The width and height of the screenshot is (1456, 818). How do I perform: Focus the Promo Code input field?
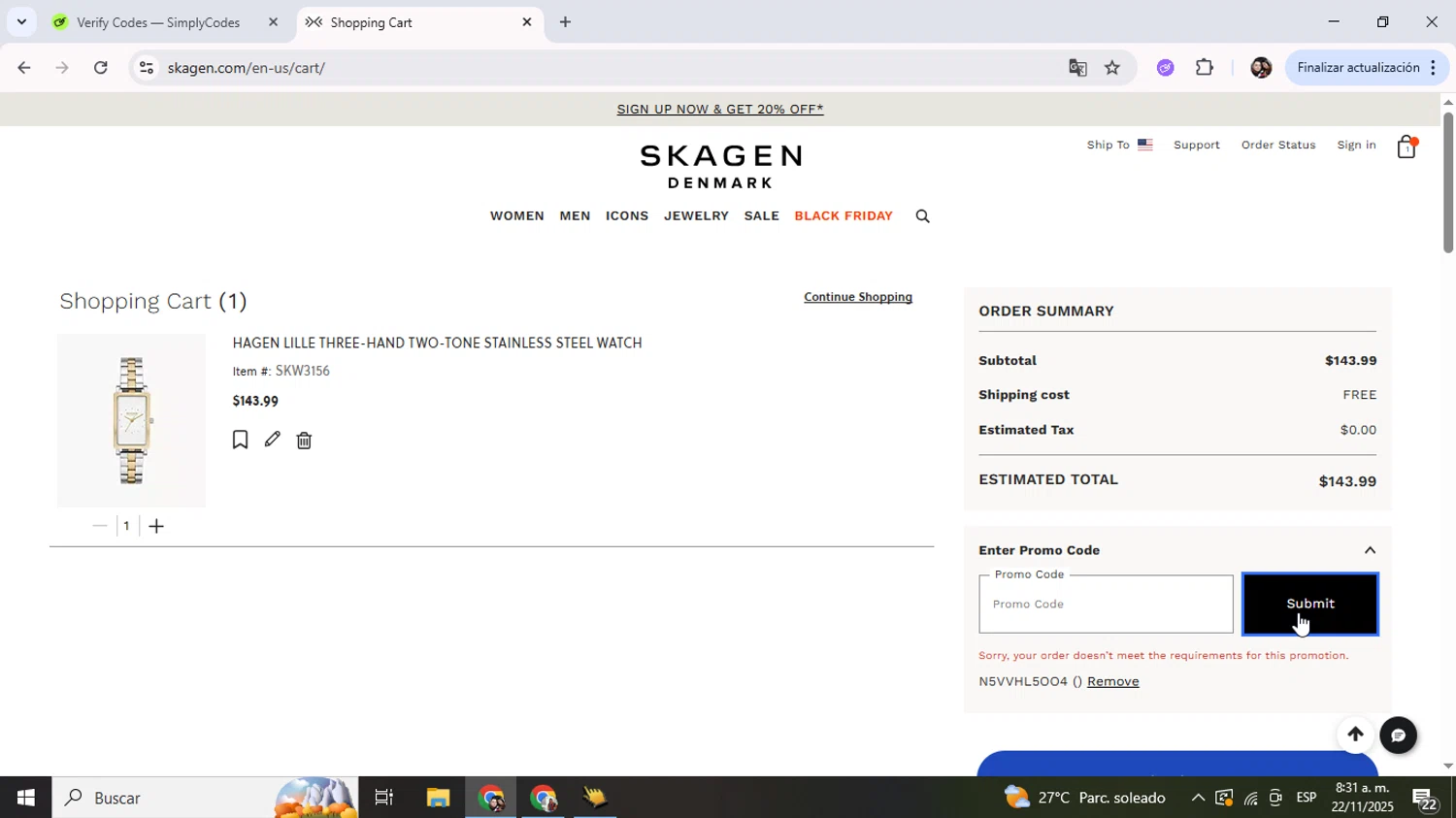tap(1106, 604)
